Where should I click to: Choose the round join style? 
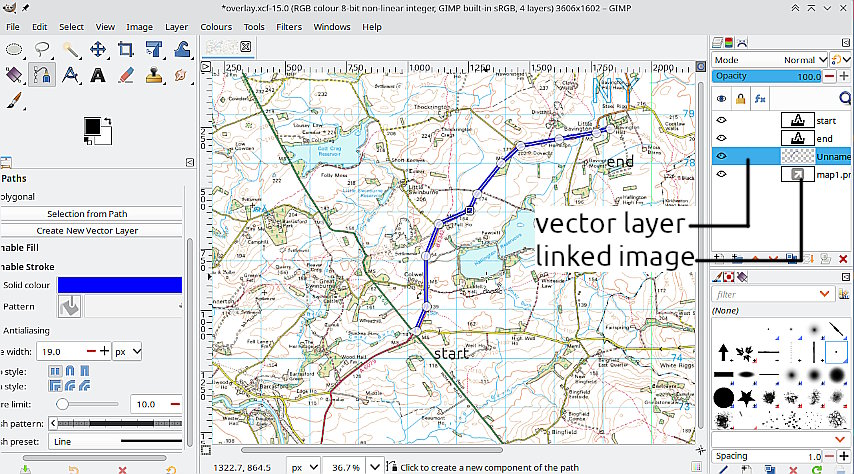coord(70,386)
